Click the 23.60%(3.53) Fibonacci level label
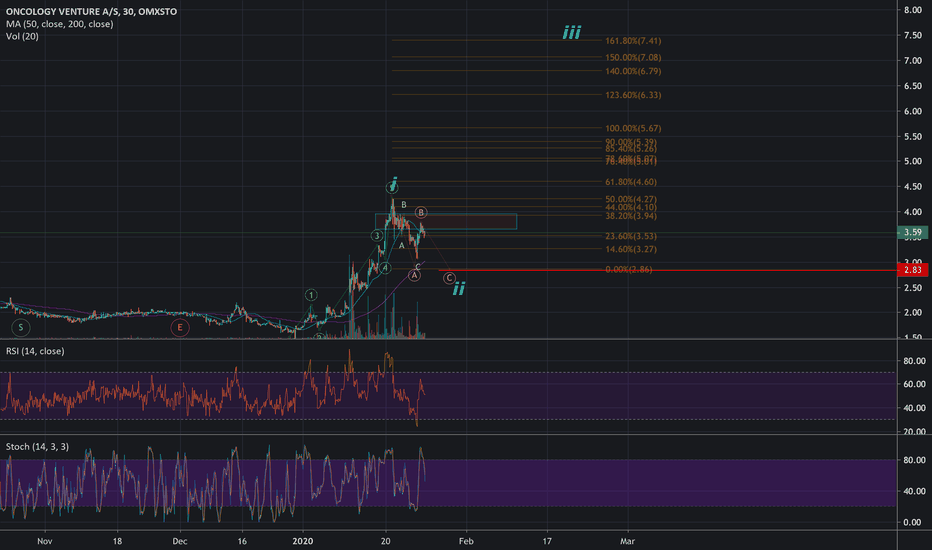Viewport: 932px width, 550px height. pos(631,236)
